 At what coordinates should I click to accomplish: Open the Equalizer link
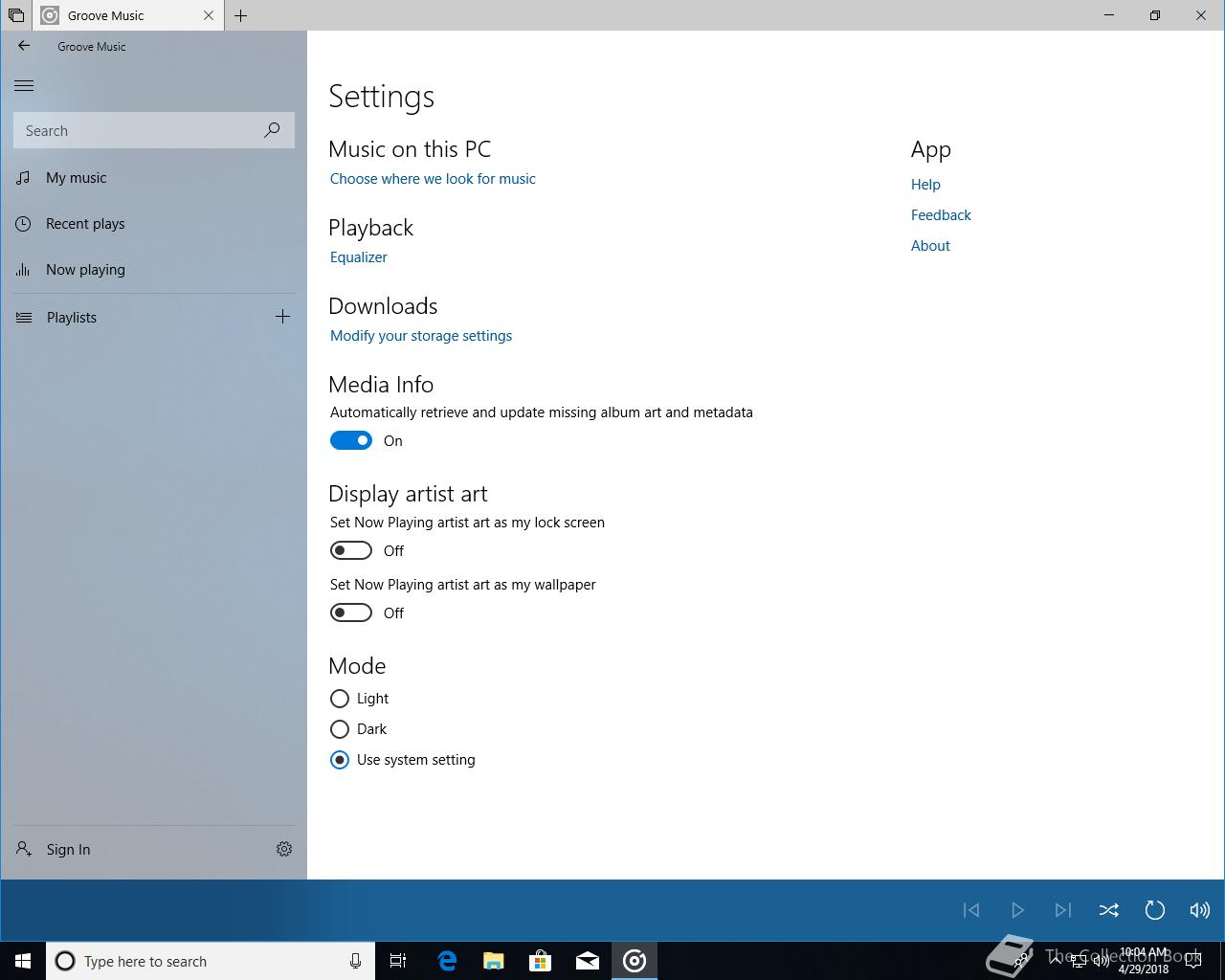[x=359, y=257]
